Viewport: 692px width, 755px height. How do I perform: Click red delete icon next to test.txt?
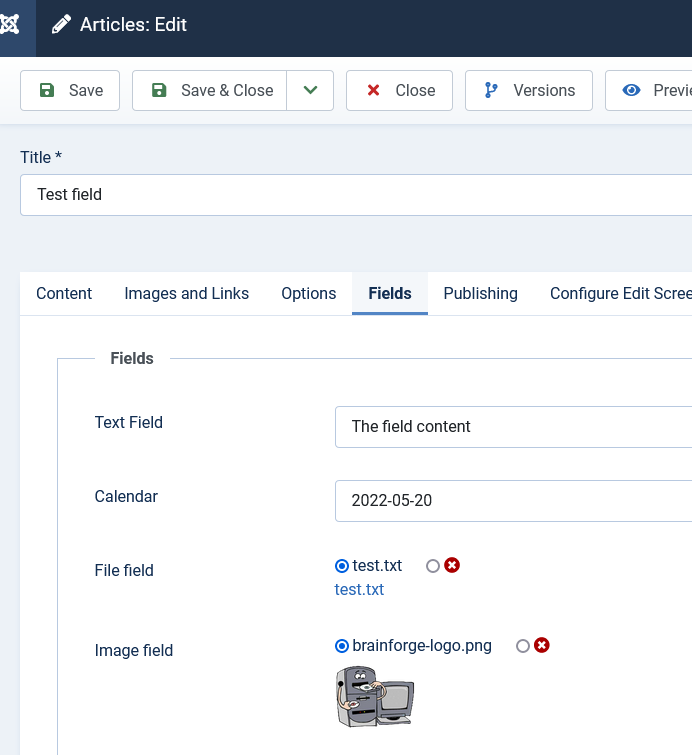pos(452,566)
